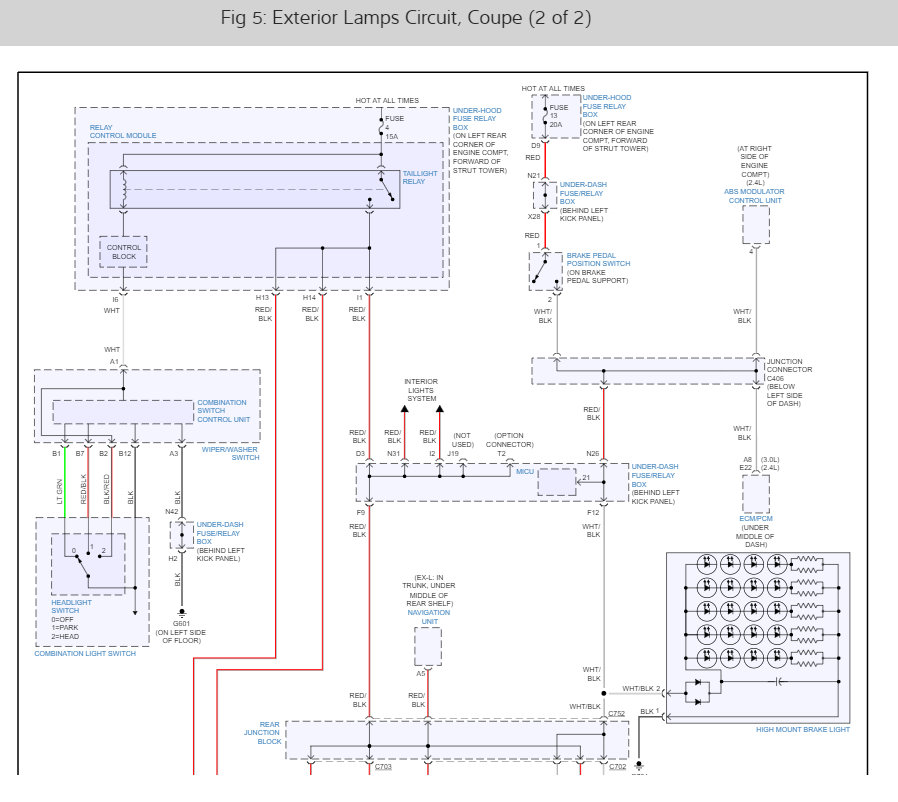Click the 'HEADLIGHT SWITCH' label
The width and height of the screenshot is (898, 802).
71,606
